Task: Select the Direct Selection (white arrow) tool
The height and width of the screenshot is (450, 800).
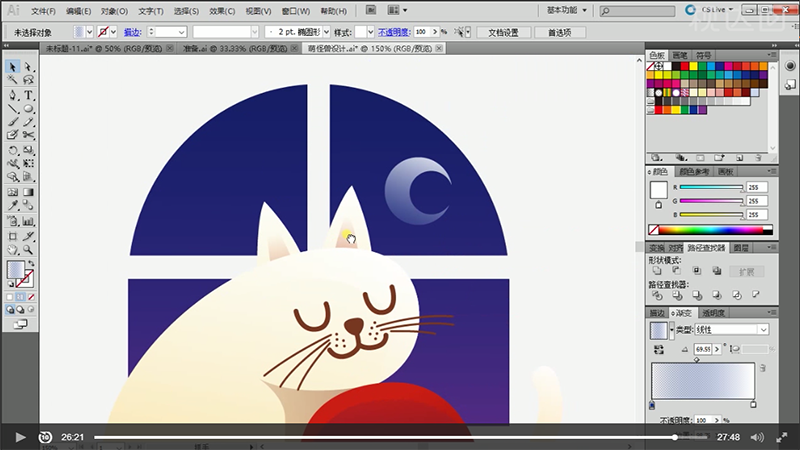Action: click(x=28, y=67)
